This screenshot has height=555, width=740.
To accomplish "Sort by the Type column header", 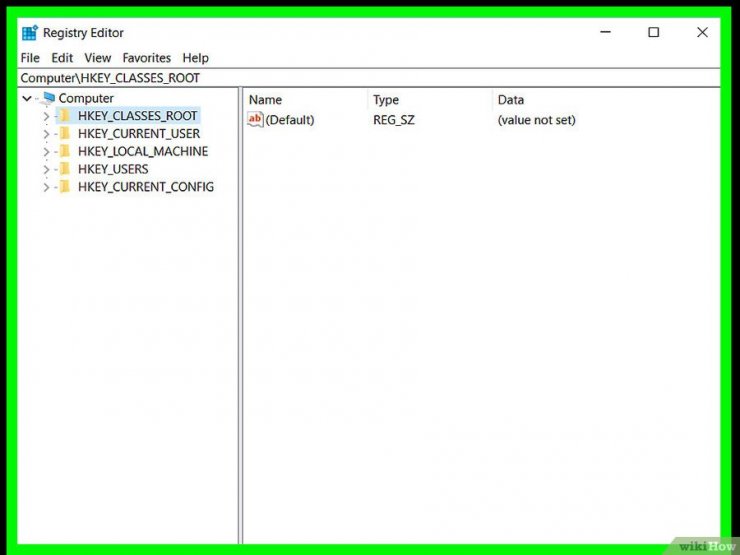I will coord(386,100).
